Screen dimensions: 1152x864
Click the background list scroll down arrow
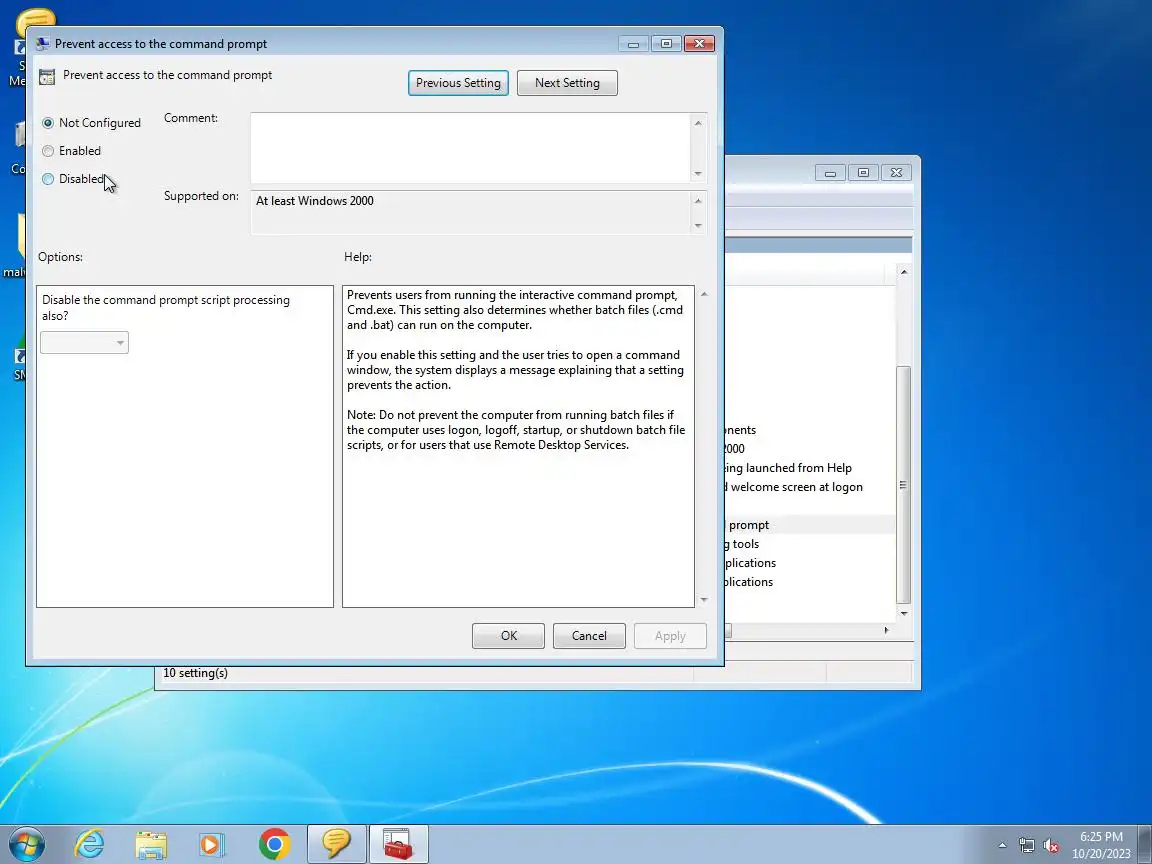coord(904,613)
